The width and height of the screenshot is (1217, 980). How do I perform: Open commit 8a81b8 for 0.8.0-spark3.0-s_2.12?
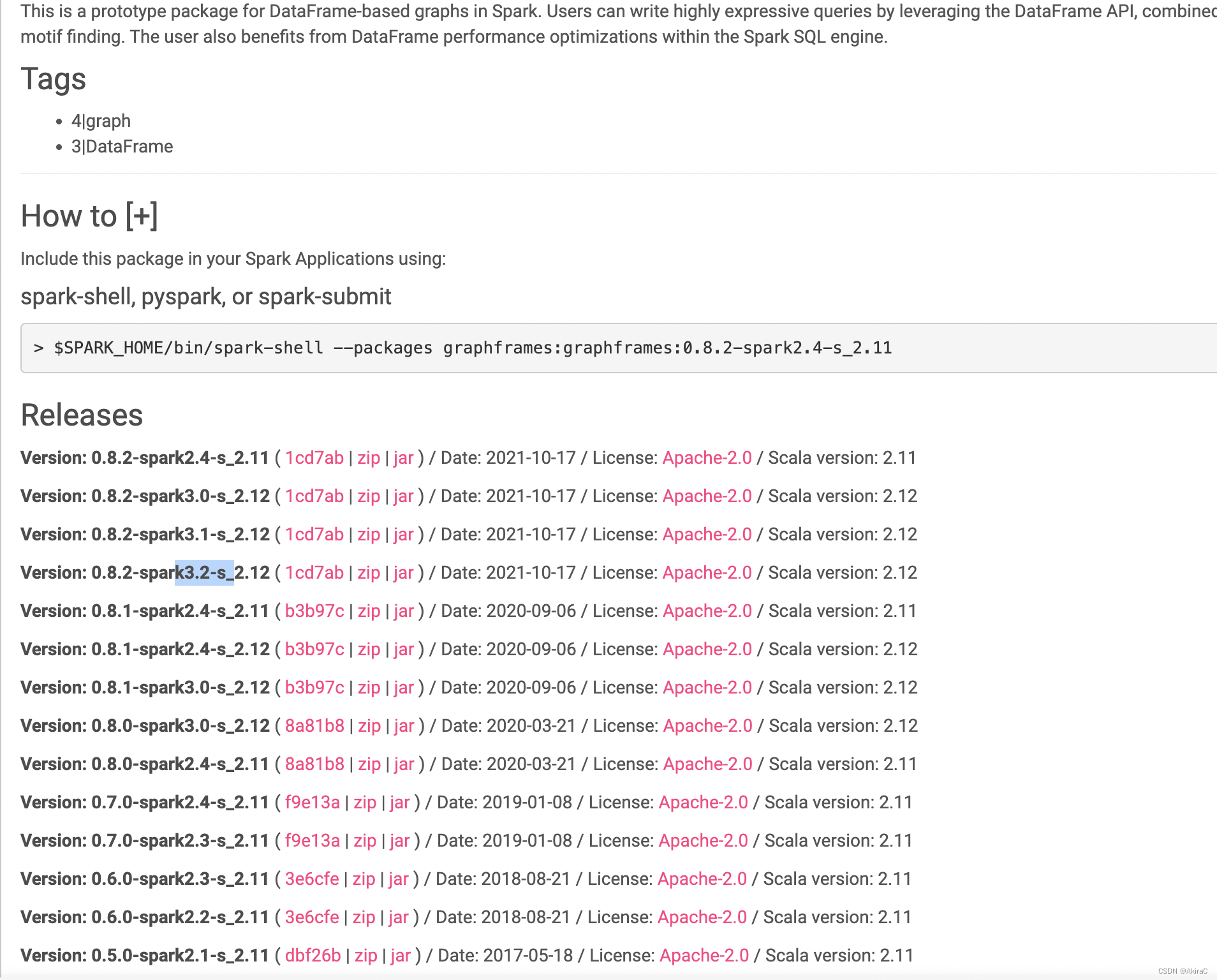pyautogui.click(x=314, y=726)
